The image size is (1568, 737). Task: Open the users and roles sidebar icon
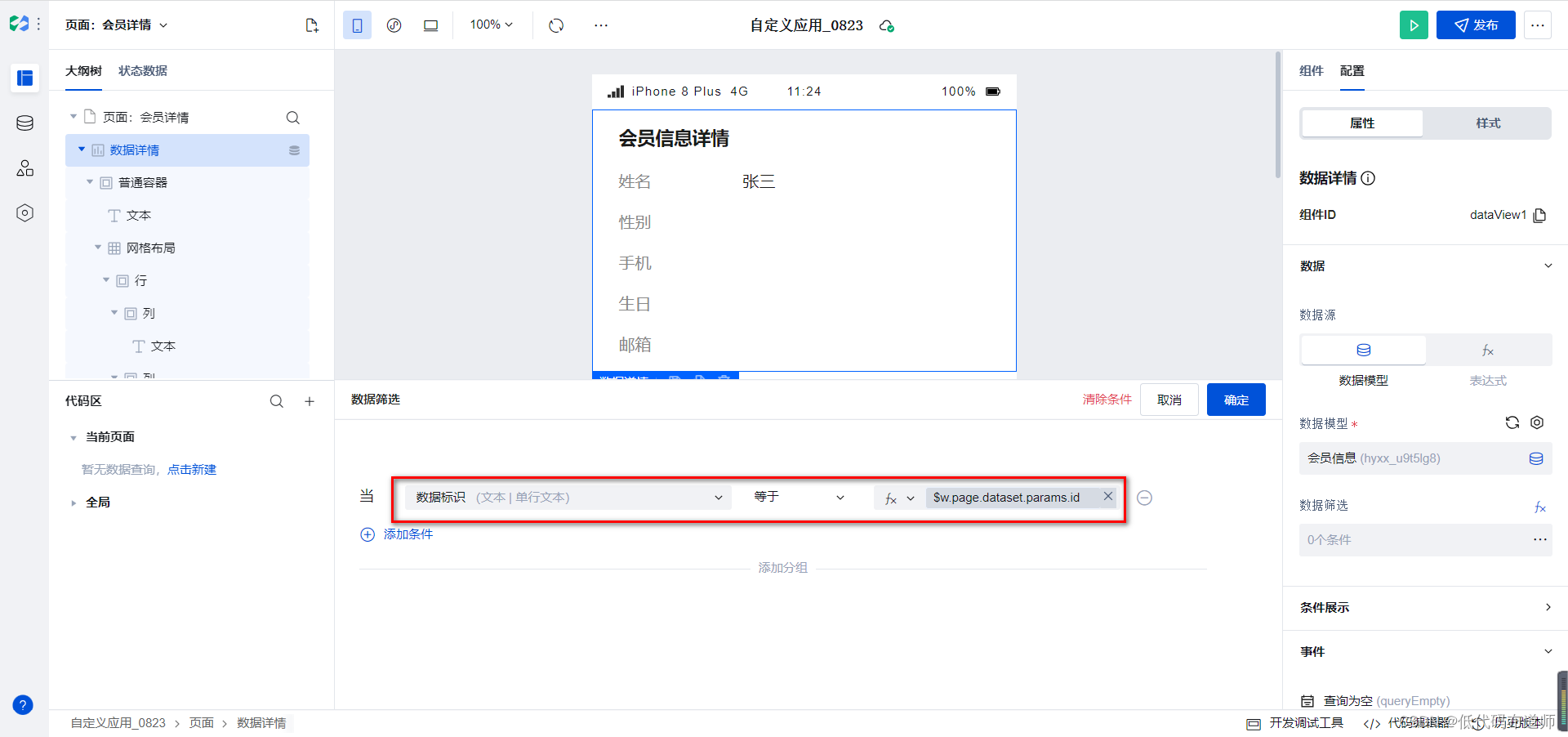coord(24,168)
